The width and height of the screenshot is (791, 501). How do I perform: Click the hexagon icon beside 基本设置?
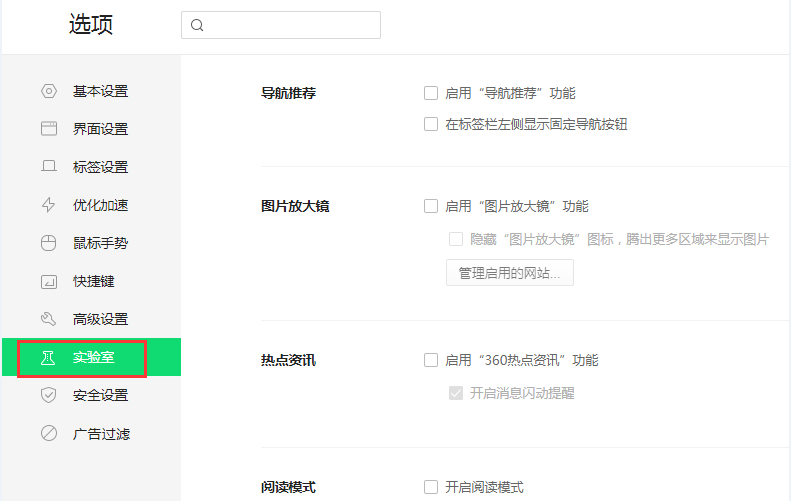pos(48,91)
